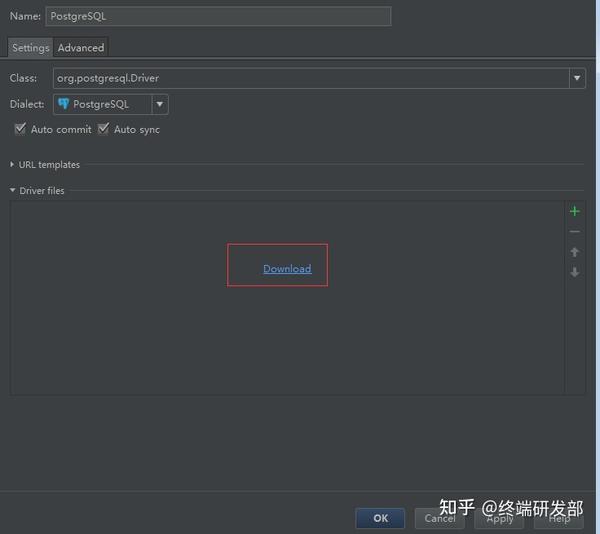Open the Class dropdown arrow

point(577,78)
